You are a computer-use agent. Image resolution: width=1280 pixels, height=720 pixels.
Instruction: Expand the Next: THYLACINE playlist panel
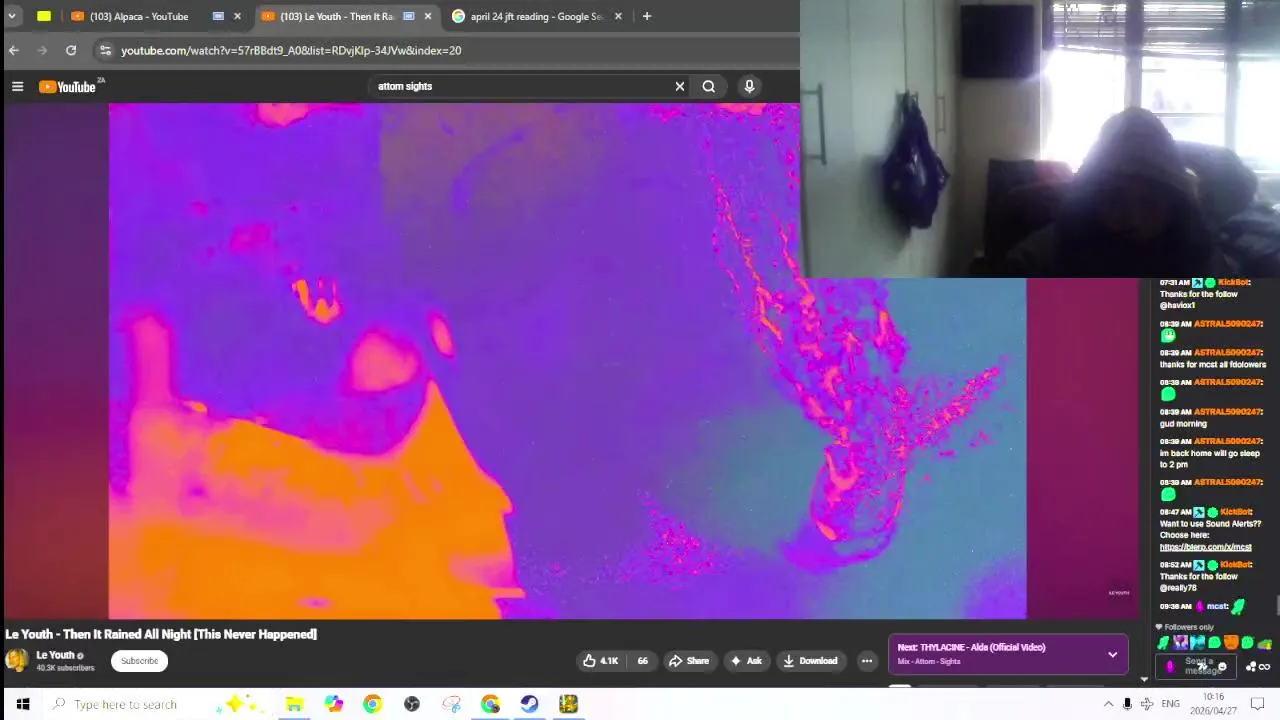[x=1112, y=655]
